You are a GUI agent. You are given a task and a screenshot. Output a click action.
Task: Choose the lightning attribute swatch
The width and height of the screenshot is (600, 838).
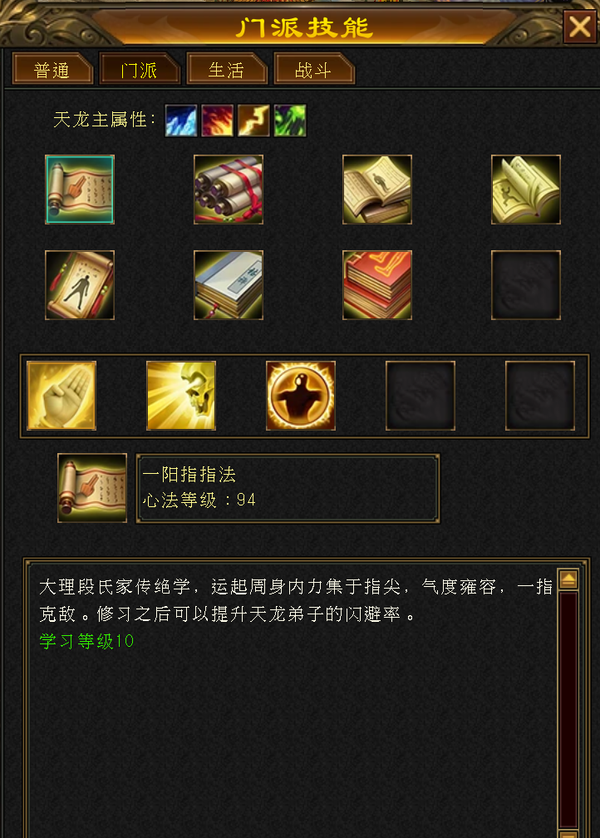point(253,120)
